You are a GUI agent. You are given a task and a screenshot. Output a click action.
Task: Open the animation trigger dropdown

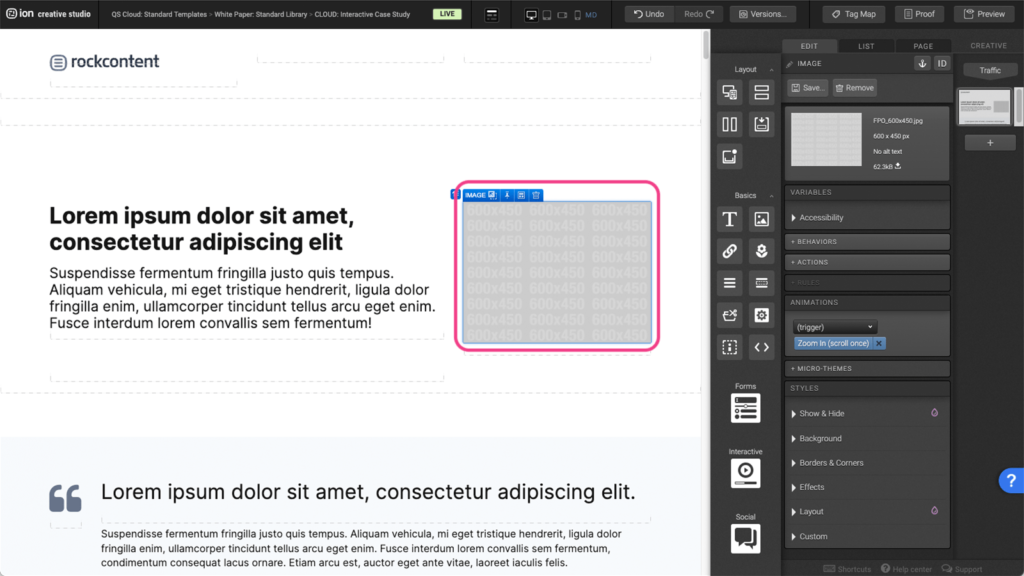point(834,327)
